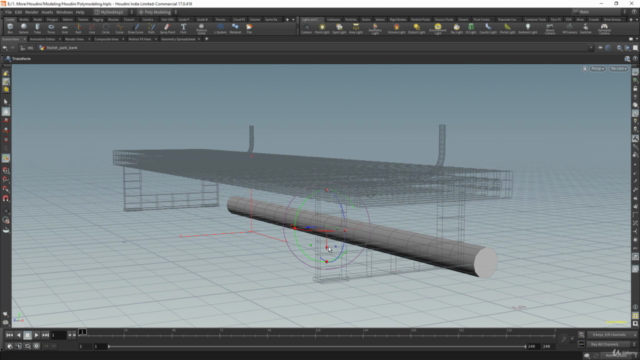Select the File shelf tool

coord(249,28)
